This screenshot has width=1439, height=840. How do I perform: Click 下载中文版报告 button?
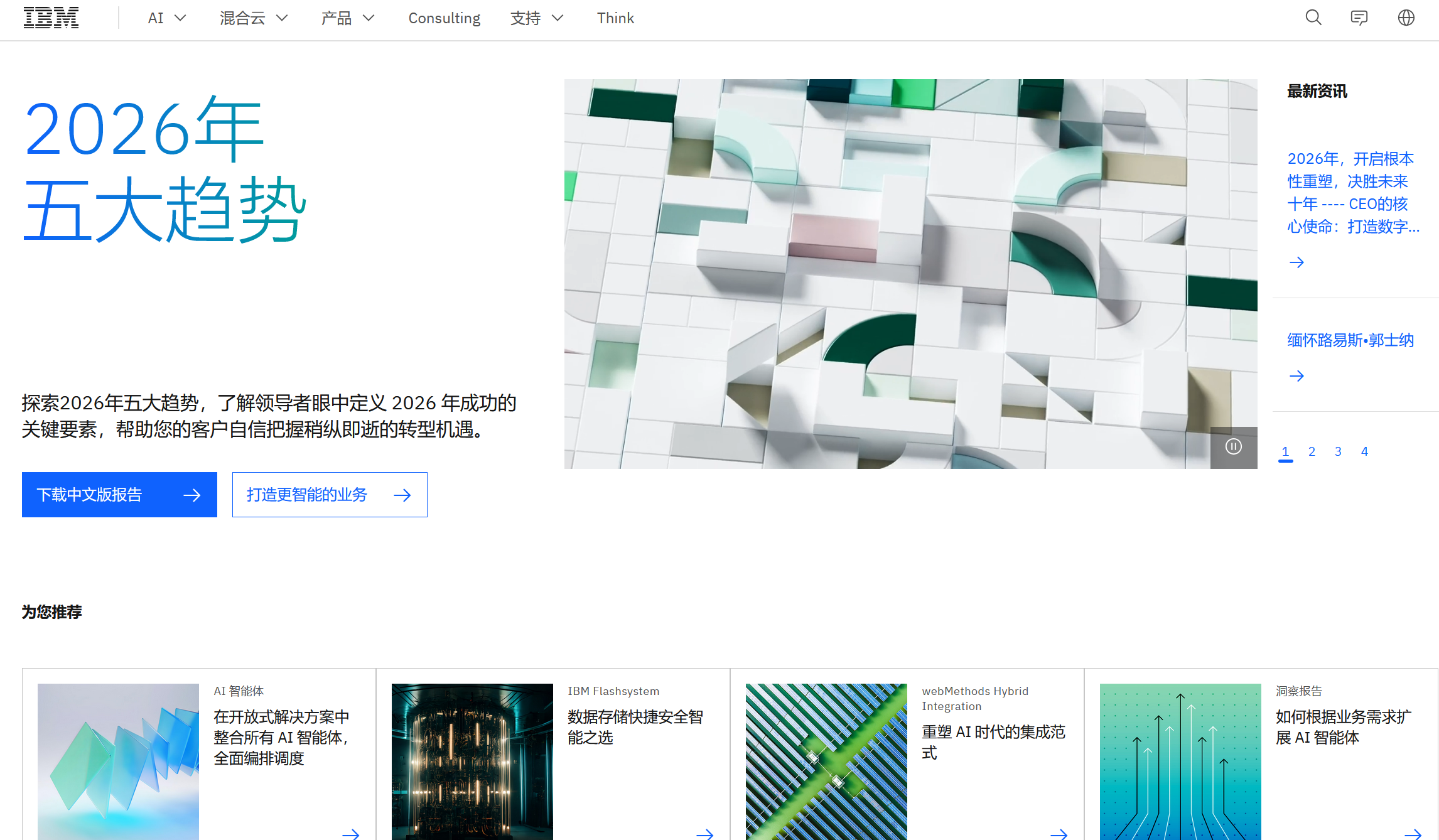coord(119,495)
